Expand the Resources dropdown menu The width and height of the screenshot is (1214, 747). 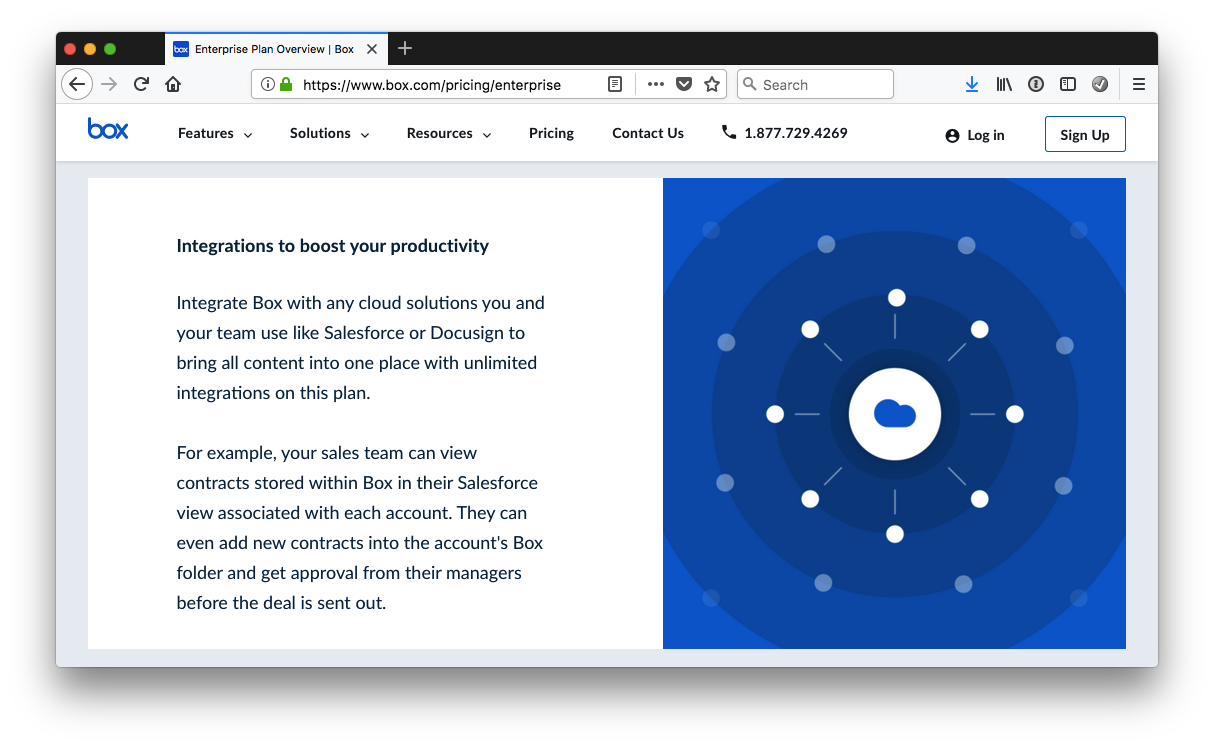click(449, 133)
